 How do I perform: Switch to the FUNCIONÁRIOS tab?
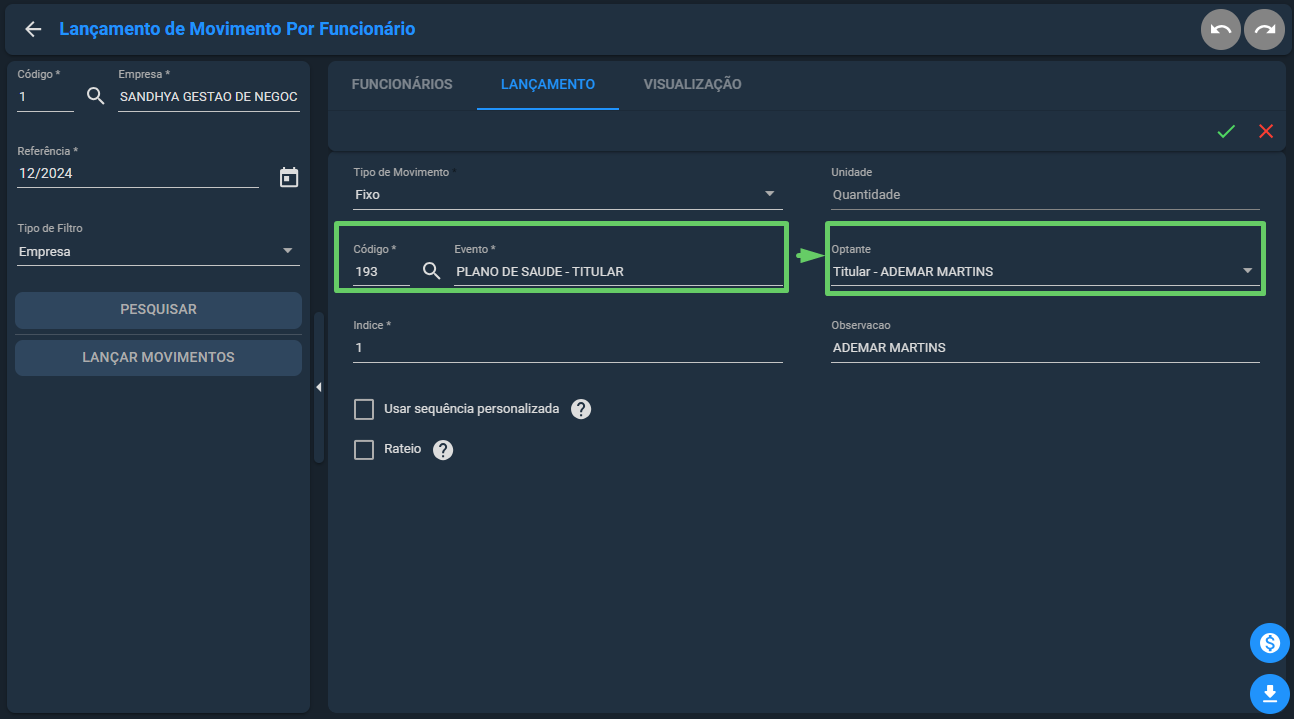(x=402, y=84)
